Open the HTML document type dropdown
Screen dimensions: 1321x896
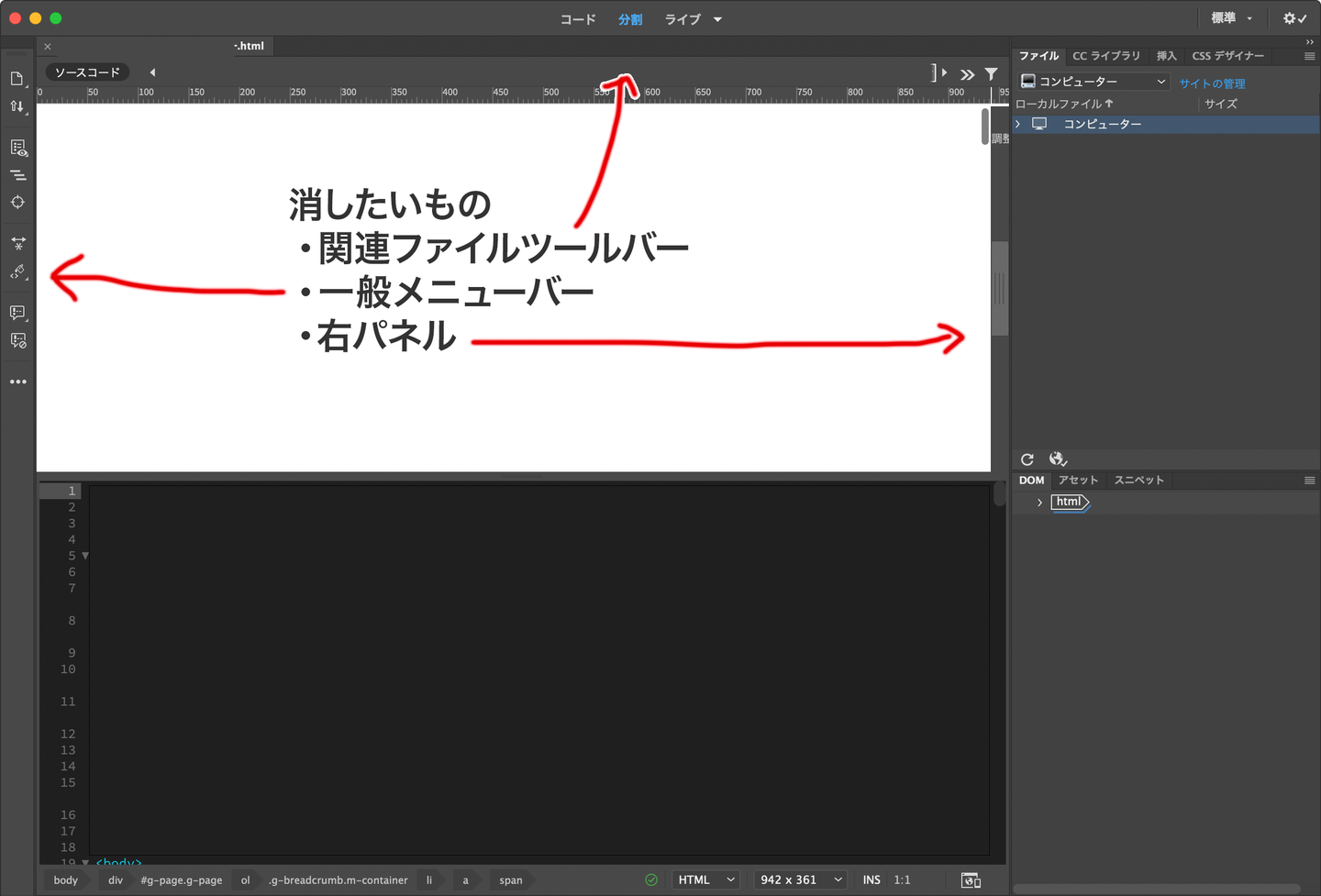tap(706, 880)
